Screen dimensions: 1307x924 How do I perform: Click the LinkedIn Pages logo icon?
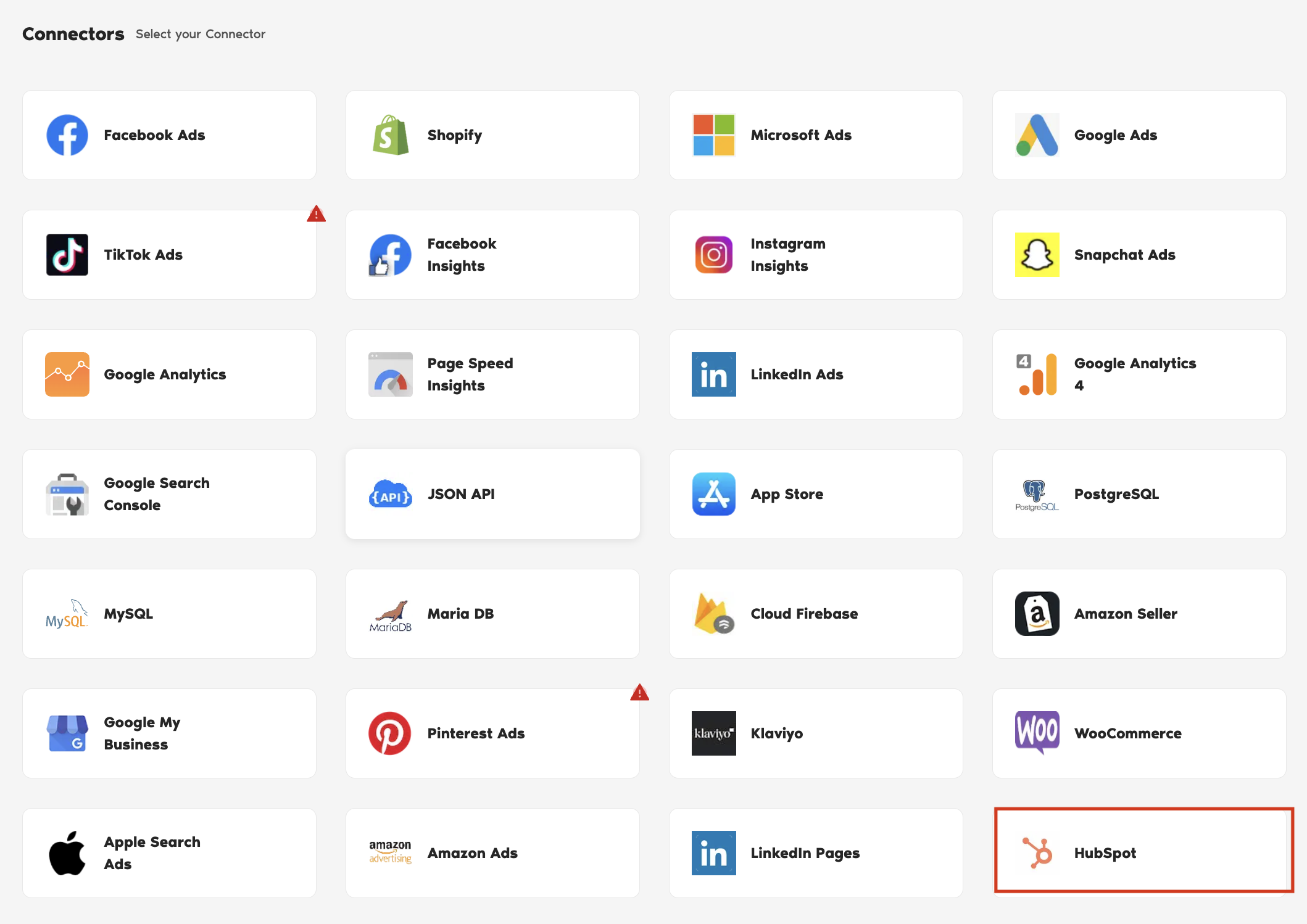tap(714, 853)
